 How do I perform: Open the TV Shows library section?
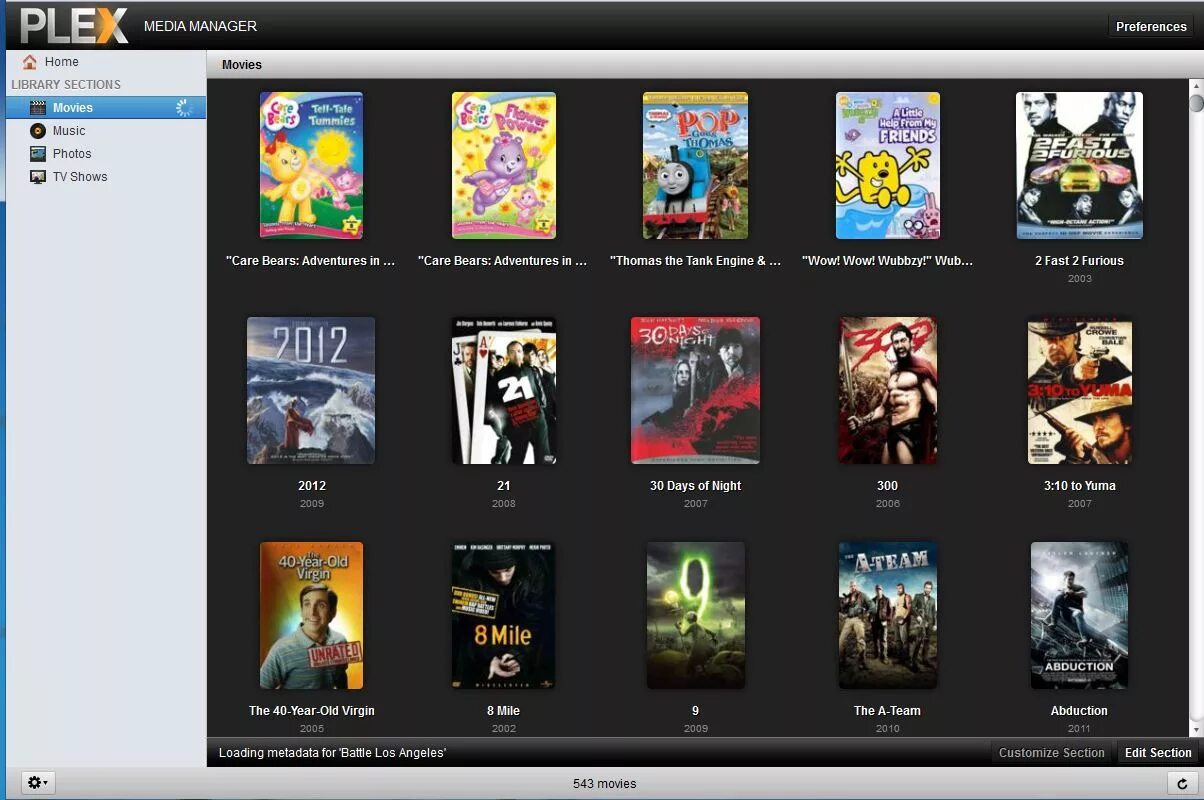tap(106, 177)
